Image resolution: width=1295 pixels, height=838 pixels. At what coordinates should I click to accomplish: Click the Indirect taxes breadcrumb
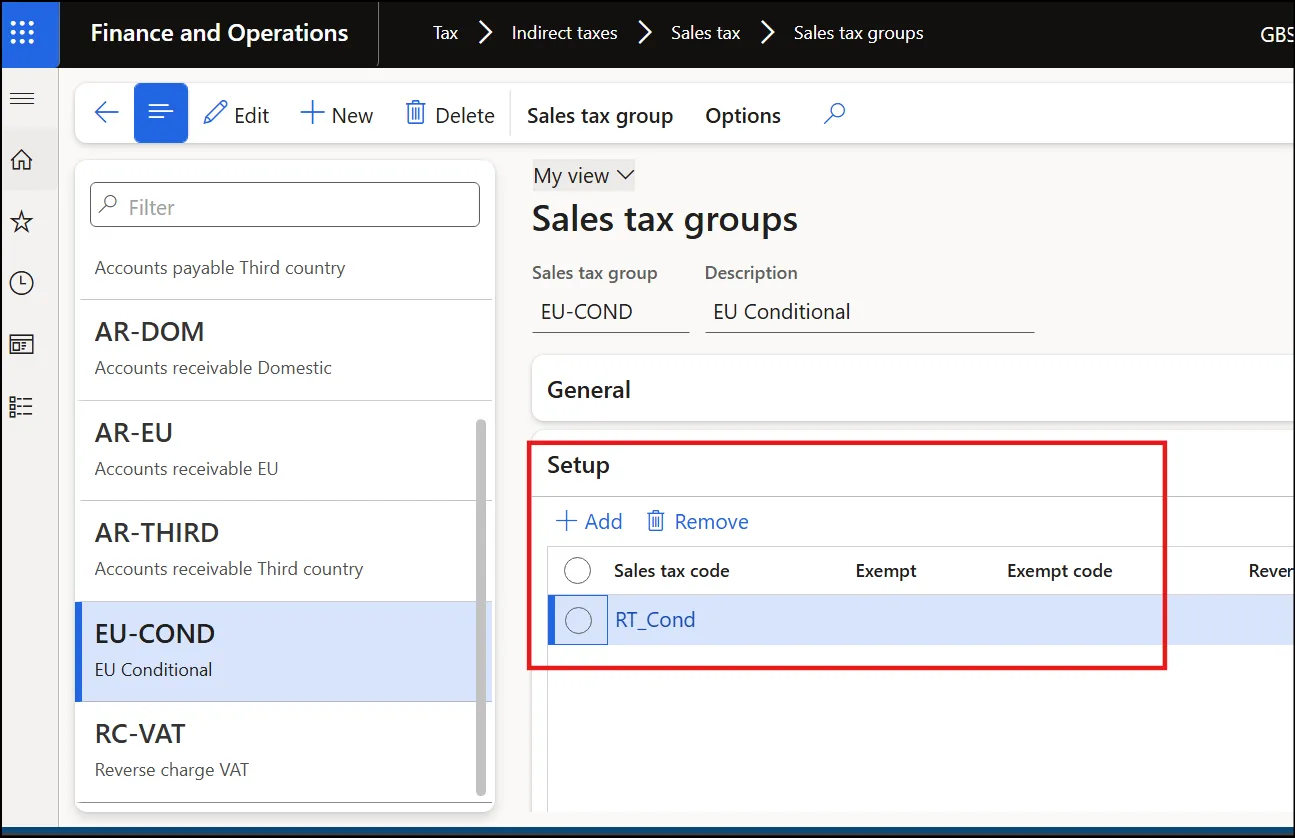click(564, 33)
